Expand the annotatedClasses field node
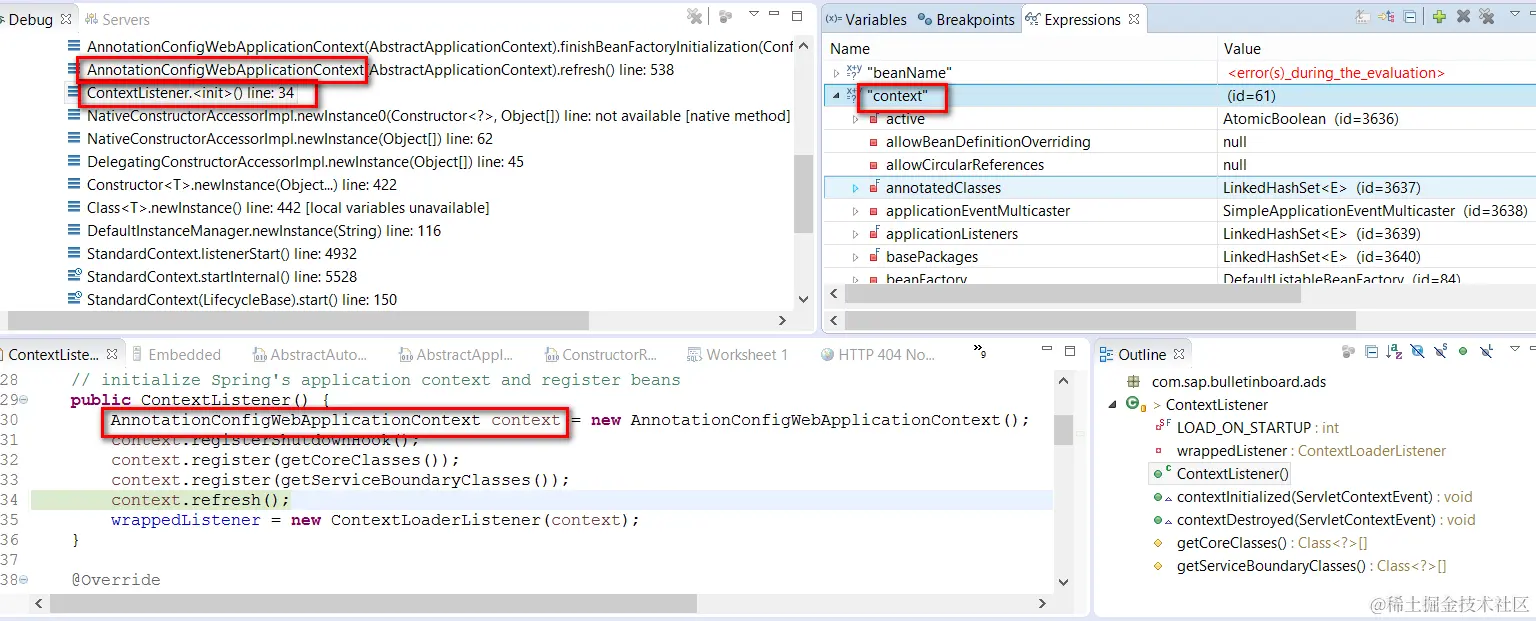The image size is (1536, 621). (855, 188)
